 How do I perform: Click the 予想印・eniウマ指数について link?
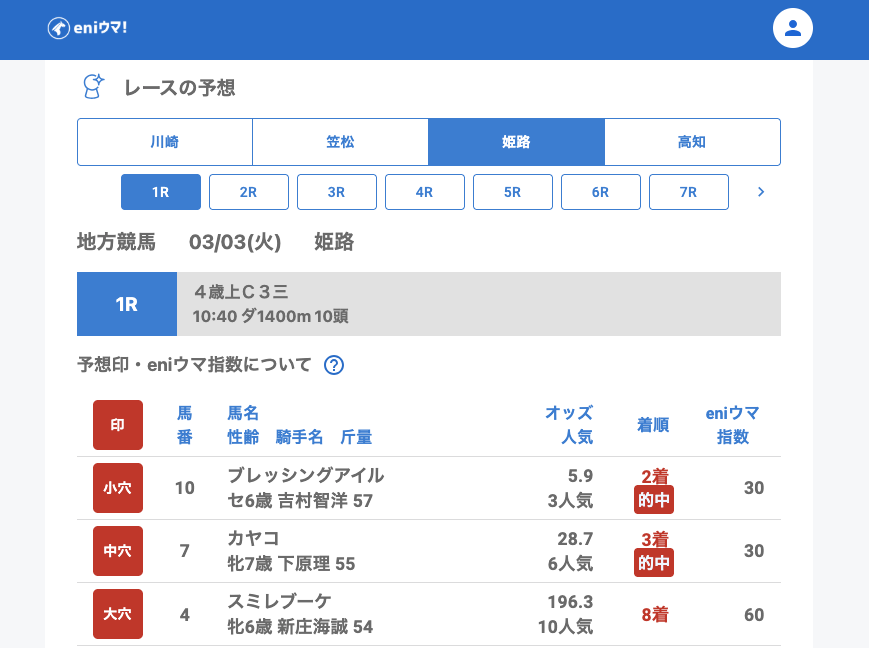click(195, 365)
